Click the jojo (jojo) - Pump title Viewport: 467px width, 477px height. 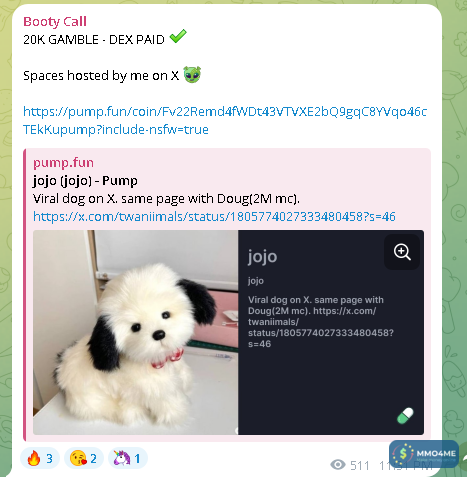click(x=85, y=181)
